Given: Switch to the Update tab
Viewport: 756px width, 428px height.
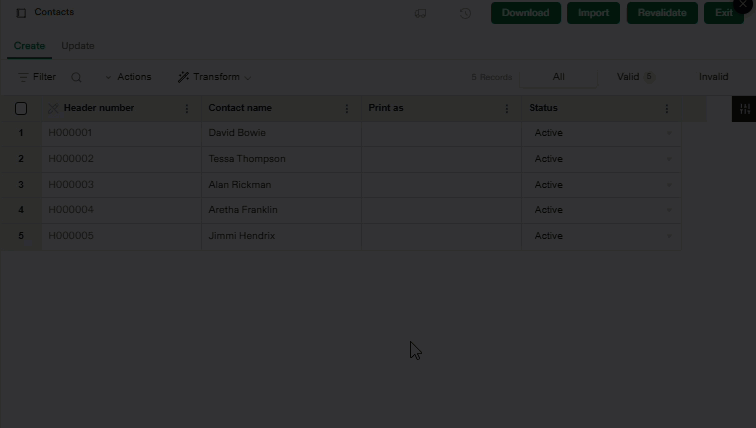Looking at the screenshot, I should 78,46.
